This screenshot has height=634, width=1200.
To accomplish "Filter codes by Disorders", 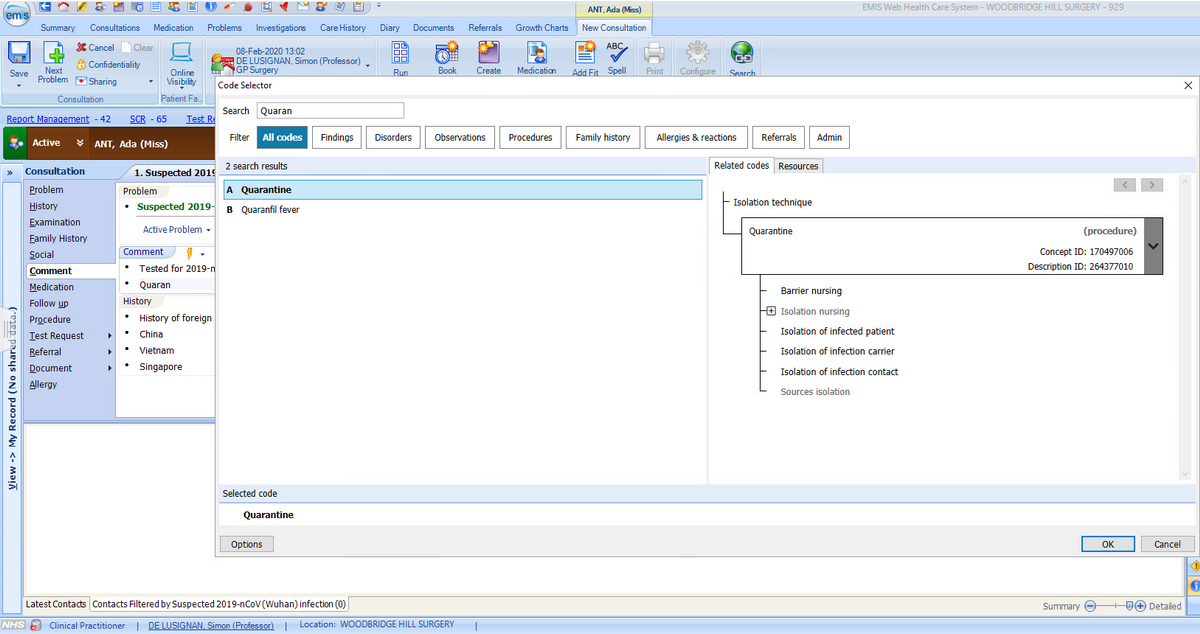I will [393, 137].
